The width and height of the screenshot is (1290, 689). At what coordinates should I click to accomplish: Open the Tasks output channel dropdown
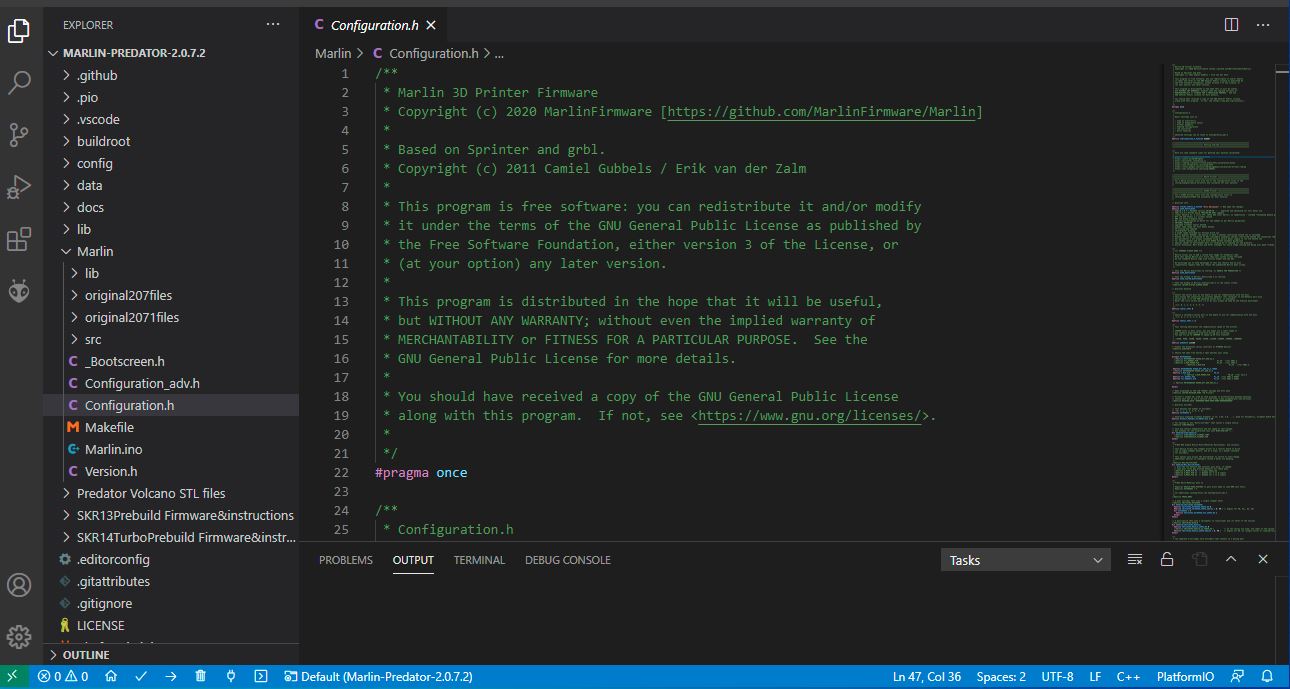pos(1025,560)
